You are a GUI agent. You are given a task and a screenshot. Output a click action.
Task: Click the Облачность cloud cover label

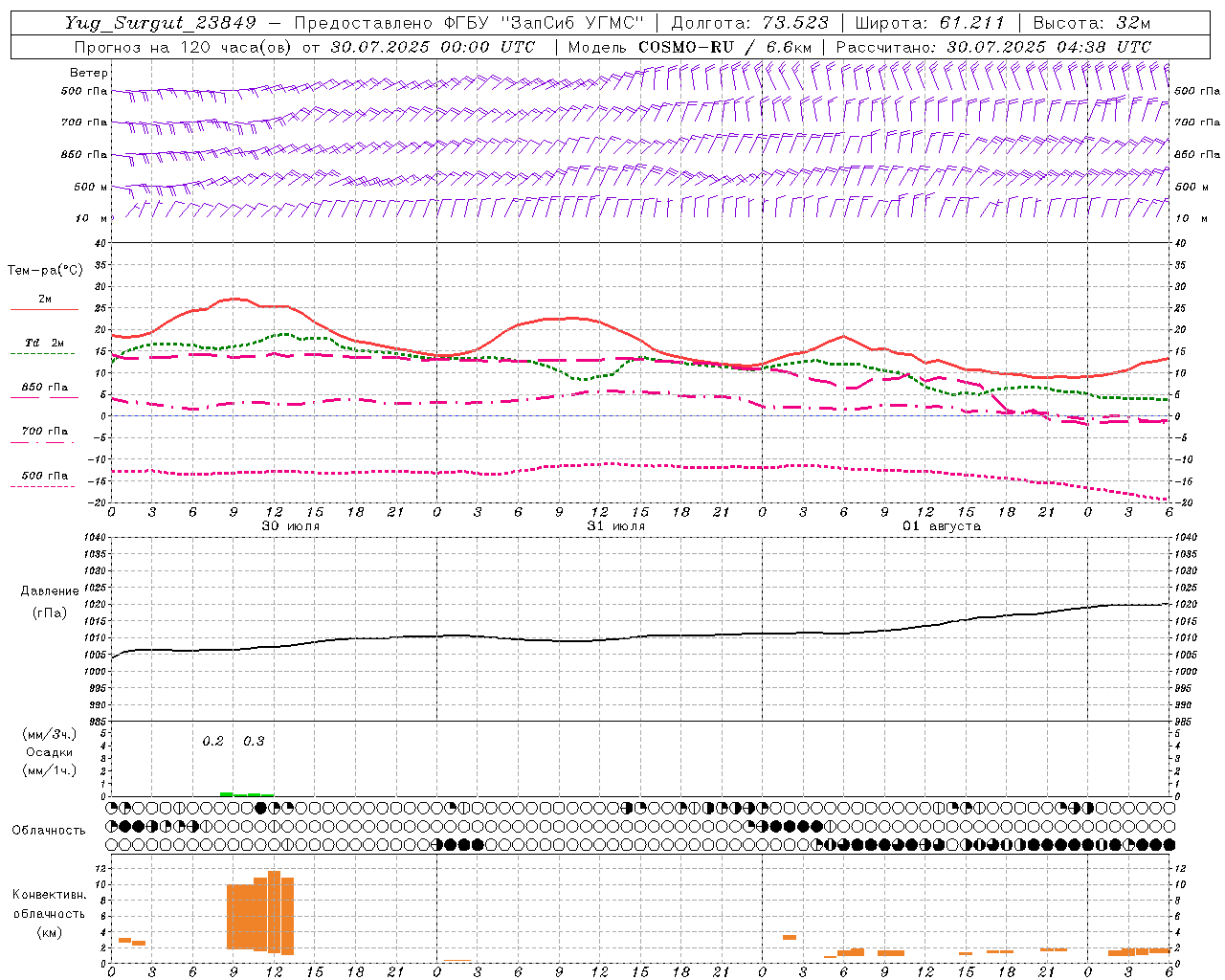49,831
